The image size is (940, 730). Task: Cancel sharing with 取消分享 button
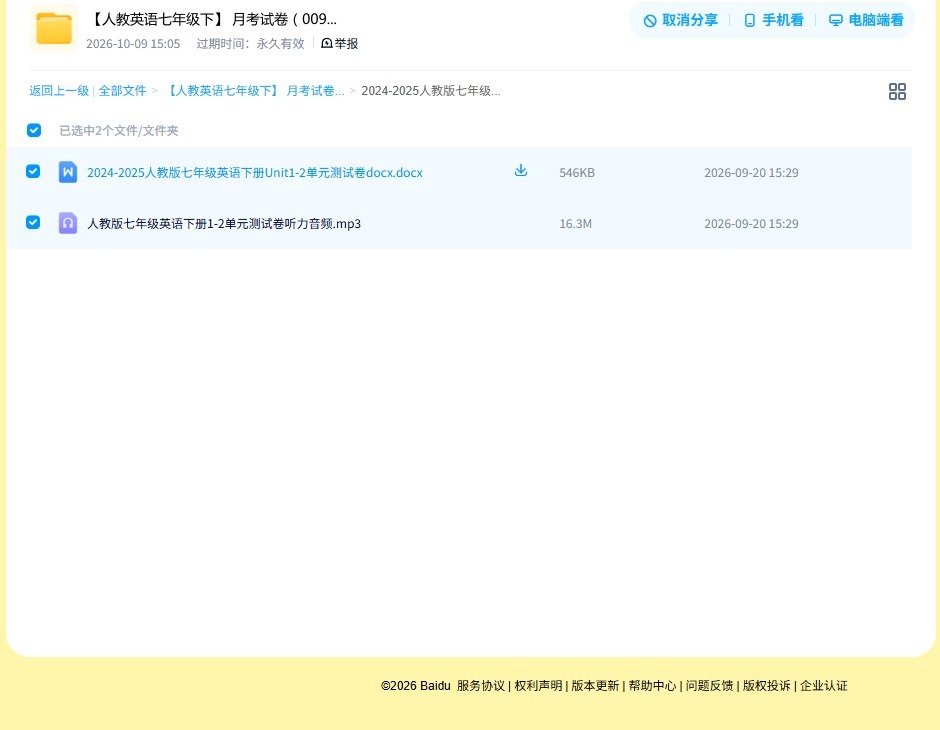[x=680, y=20]
